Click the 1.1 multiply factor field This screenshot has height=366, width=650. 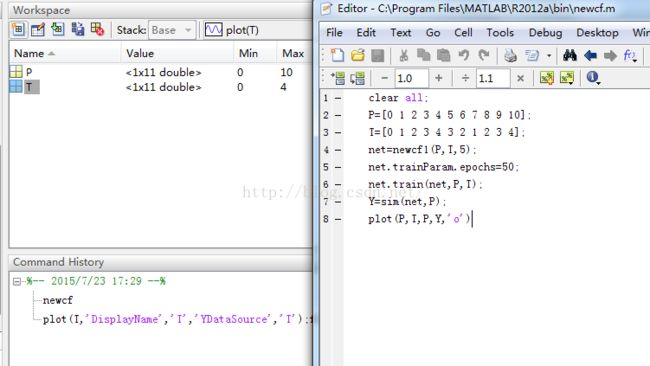click(x=492, y=78)
